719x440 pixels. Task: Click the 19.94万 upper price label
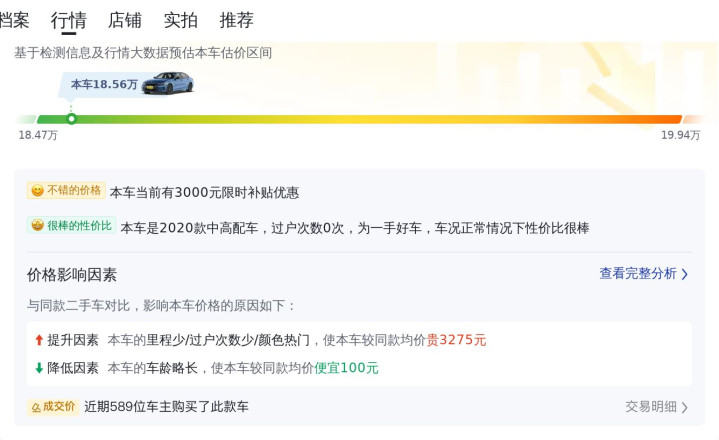pos(680,135)
